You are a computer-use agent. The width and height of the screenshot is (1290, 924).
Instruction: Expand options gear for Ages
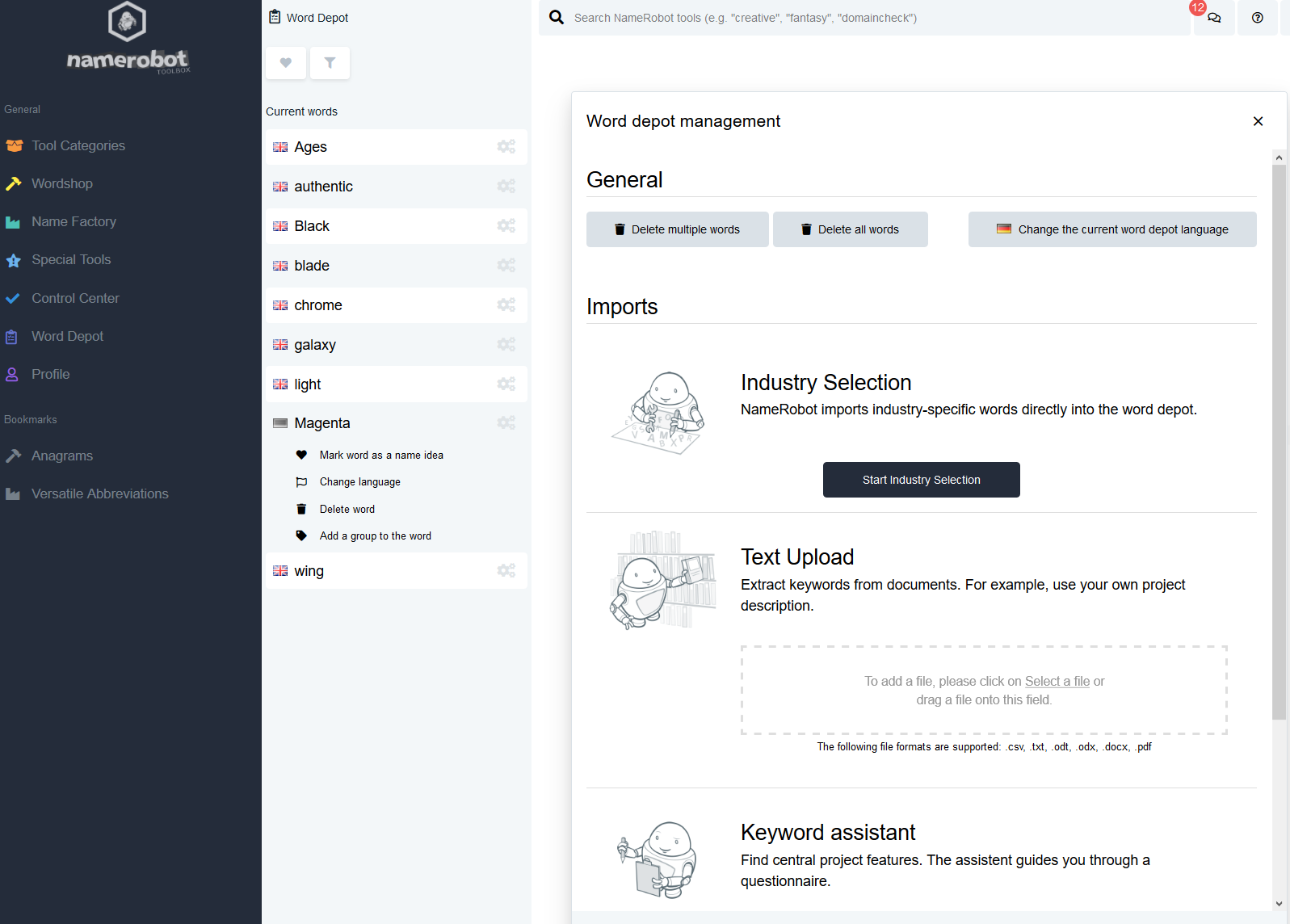tap(506, 146)
